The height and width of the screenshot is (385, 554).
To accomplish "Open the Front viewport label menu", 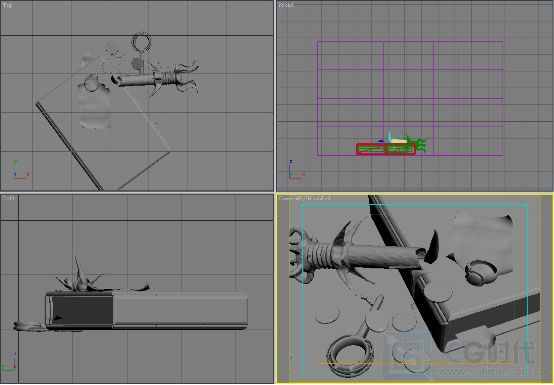I will pos(286,5).
